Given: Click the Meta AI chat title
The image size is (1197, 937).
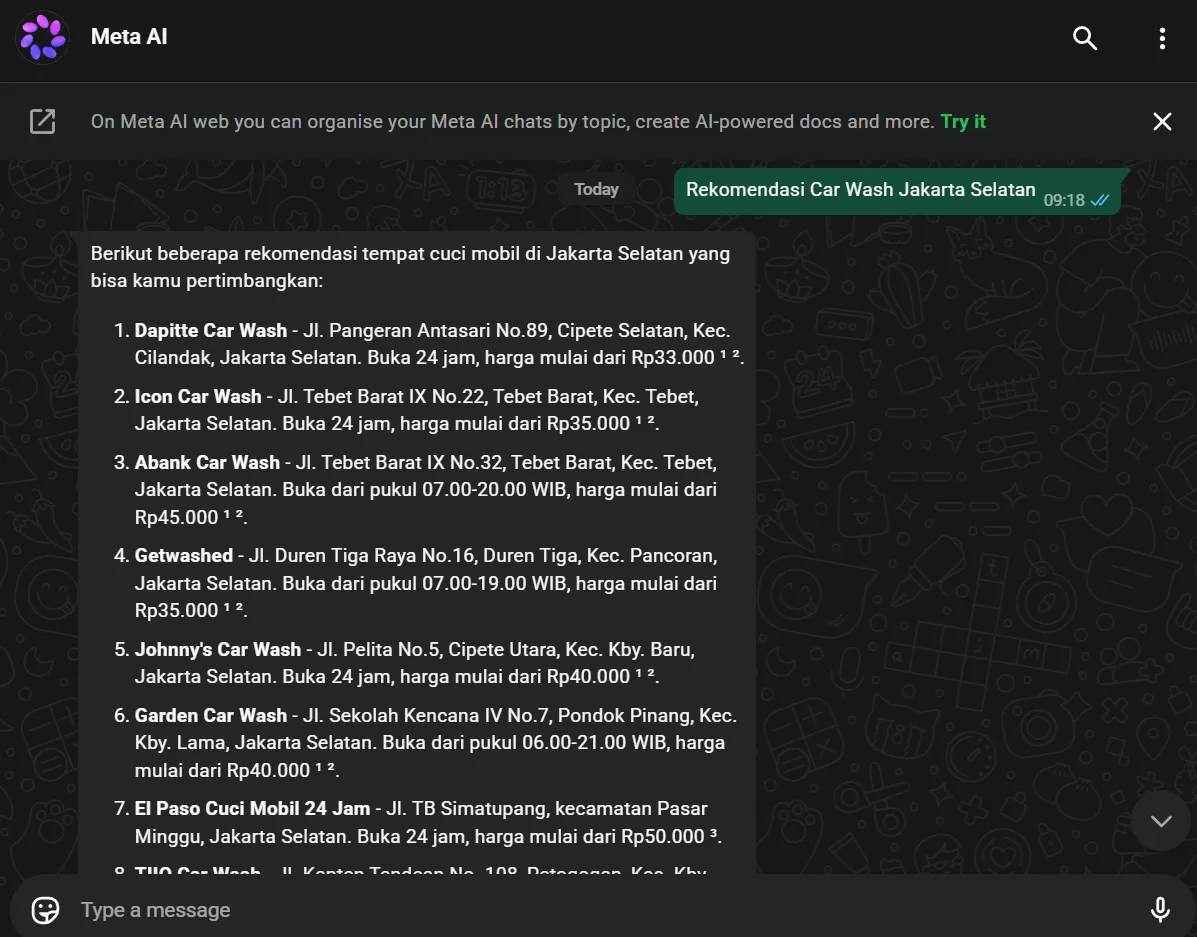Looking at the screenshot, I should tap(129, 37).
